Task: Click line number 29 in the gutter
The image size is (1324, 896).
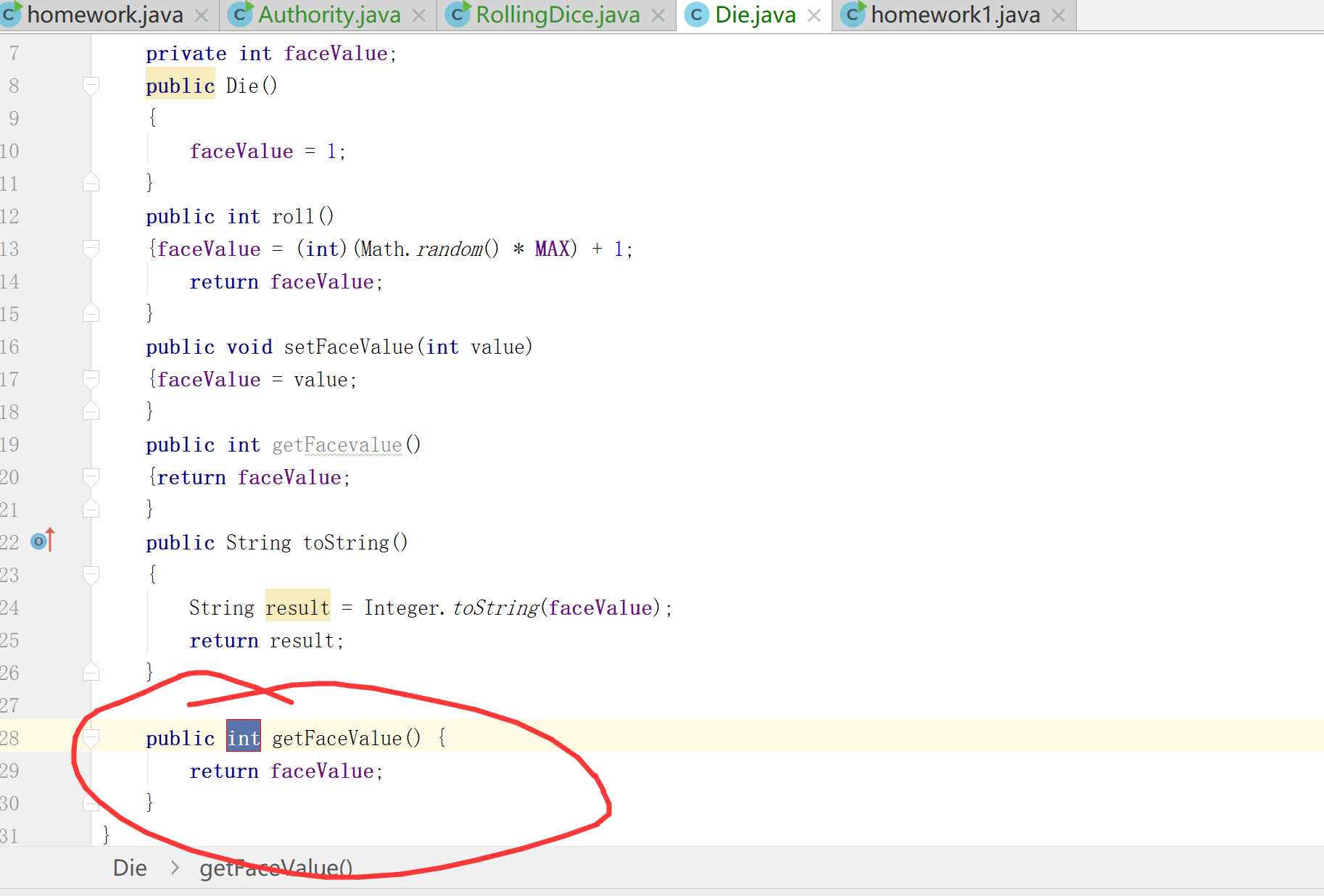Action: (9, 771)
